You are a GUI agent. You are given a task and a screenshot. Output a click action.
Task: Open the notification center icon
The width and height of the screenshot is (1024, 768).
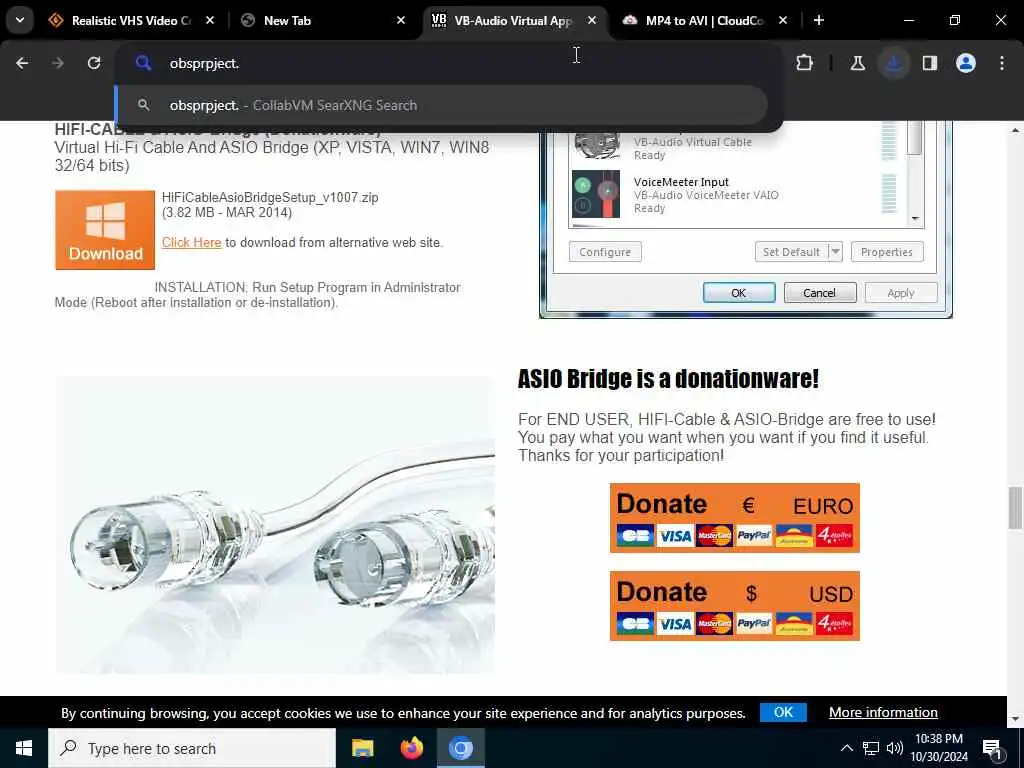pos(993,748)
